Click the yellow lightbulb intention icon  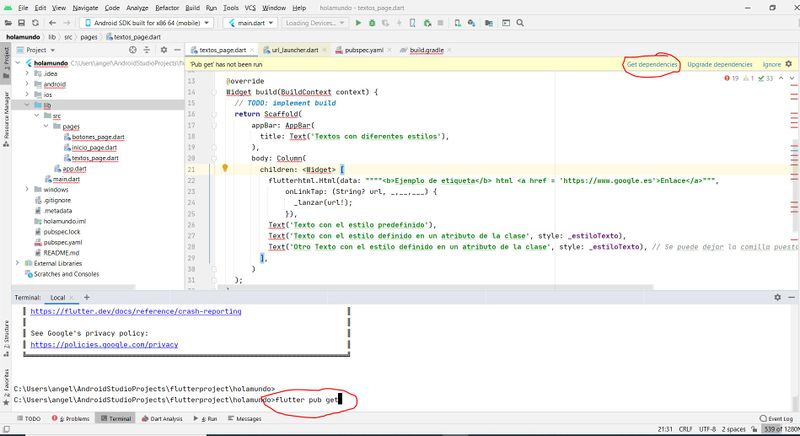pos(224,168)
